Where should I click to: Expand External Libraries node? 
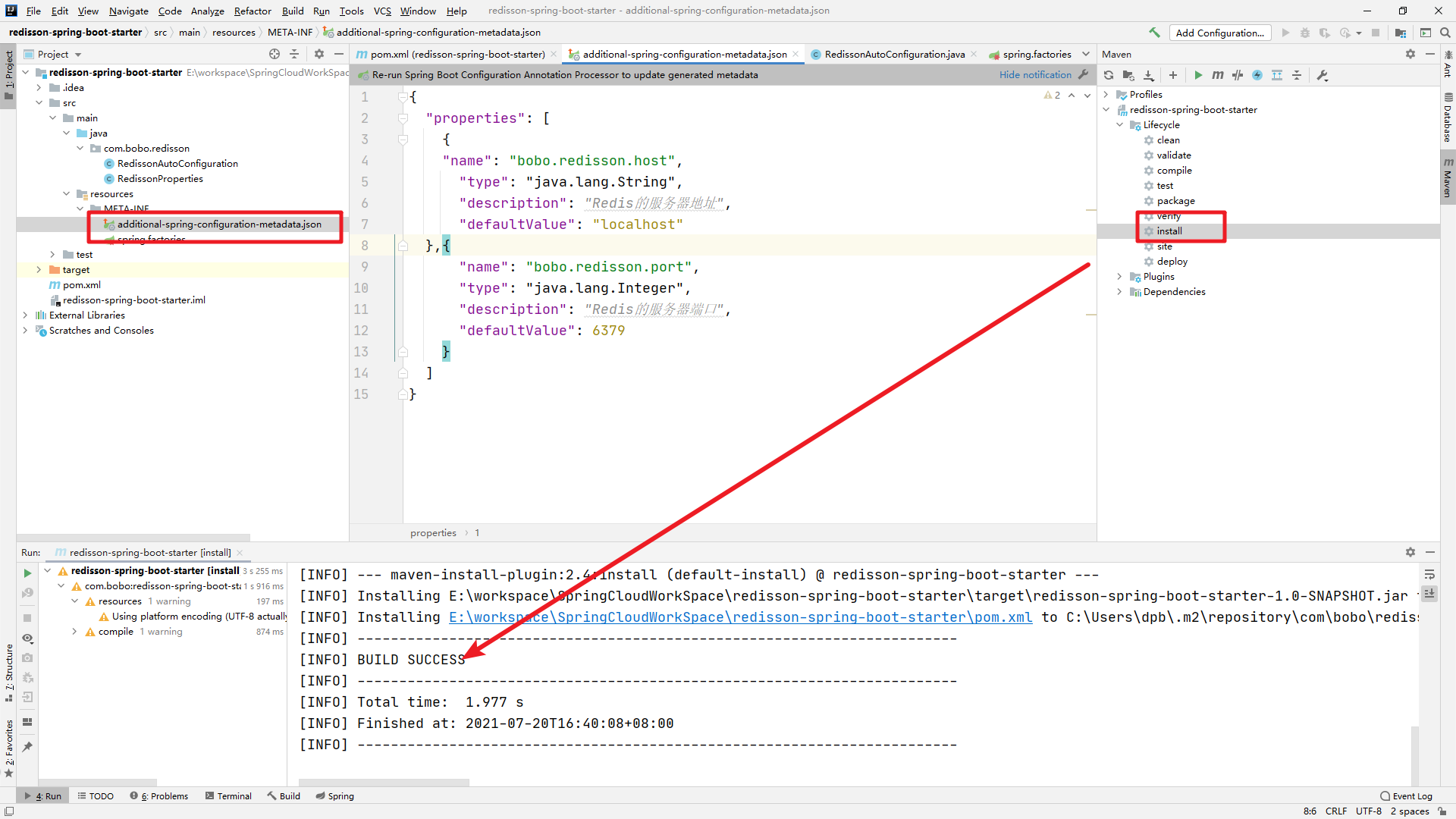click(x=26, y=315)
